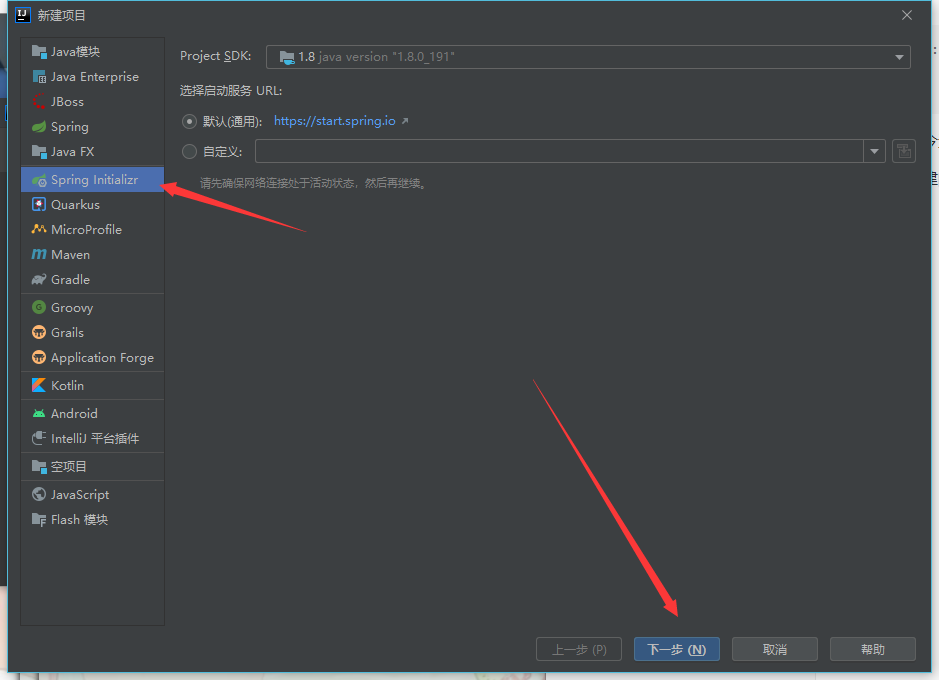Image resolution: width=939 pixels, height=680 pixels.
Task: Click the green Spring leaf icon
Action: point(39,127)
